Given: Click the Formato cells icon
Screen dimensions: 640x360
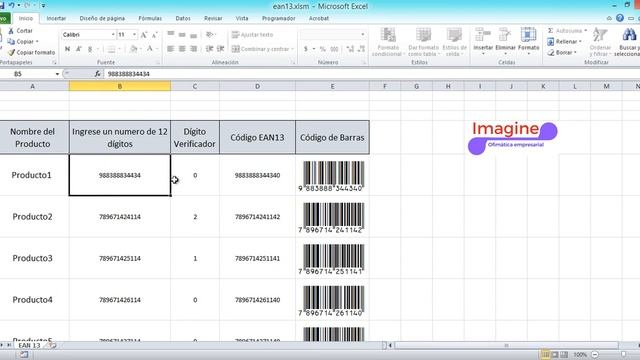Looking at the screenshot, I should [x=528, y=35].
